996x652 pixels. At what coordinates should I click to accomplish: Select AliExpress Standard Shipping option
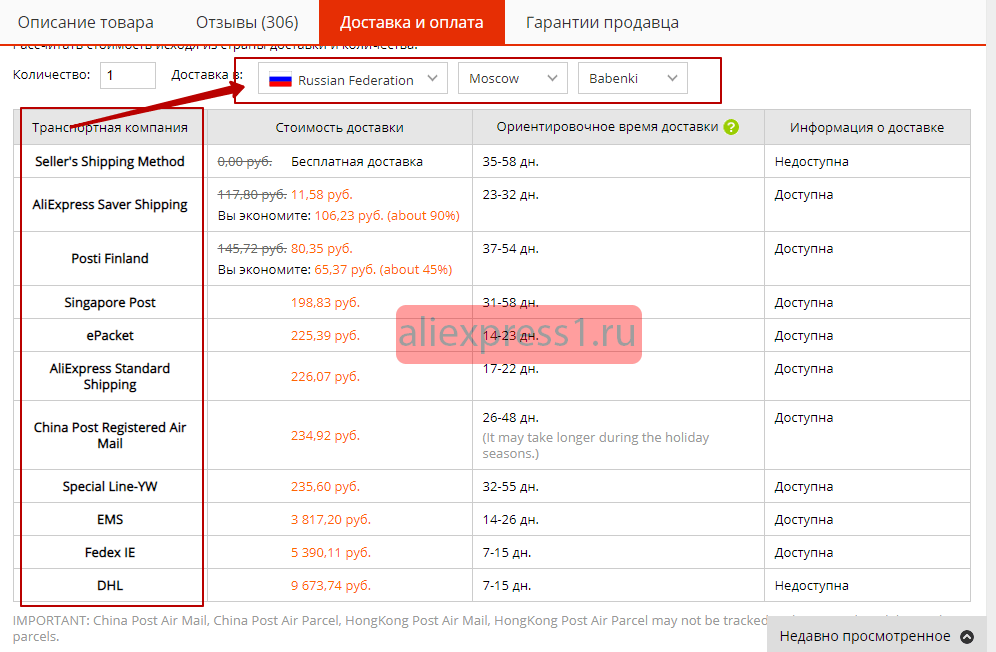pos(110,376)
